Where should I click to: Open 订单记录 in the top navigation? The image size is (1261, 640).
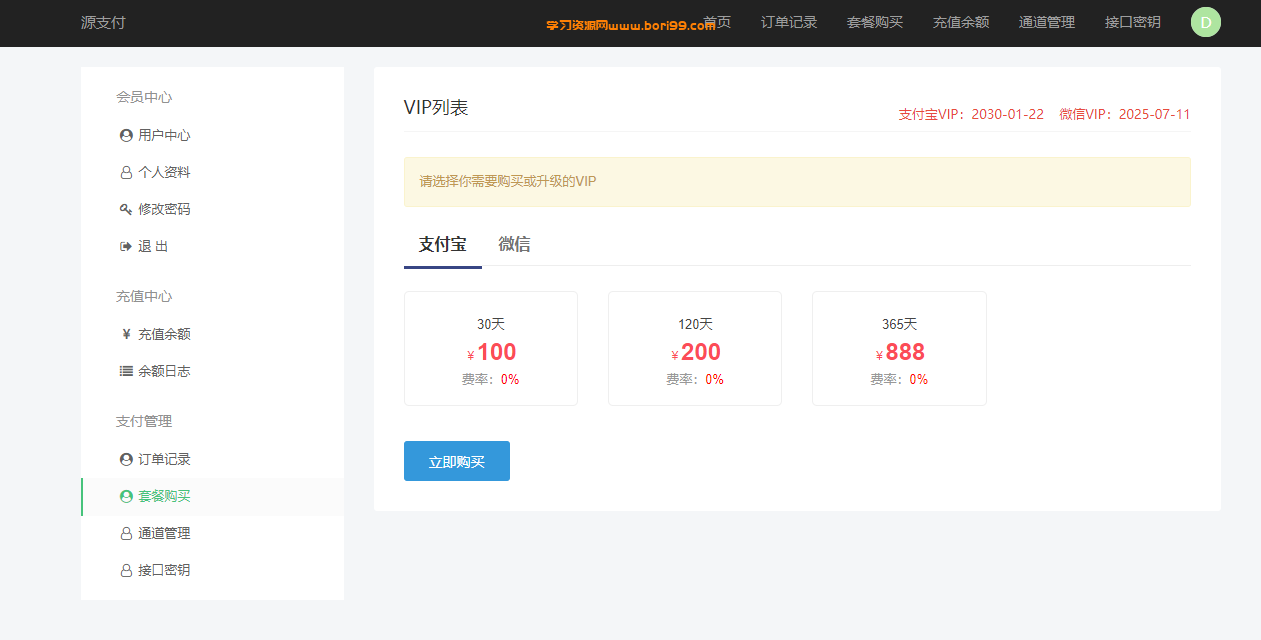click(x=789, y=22)
